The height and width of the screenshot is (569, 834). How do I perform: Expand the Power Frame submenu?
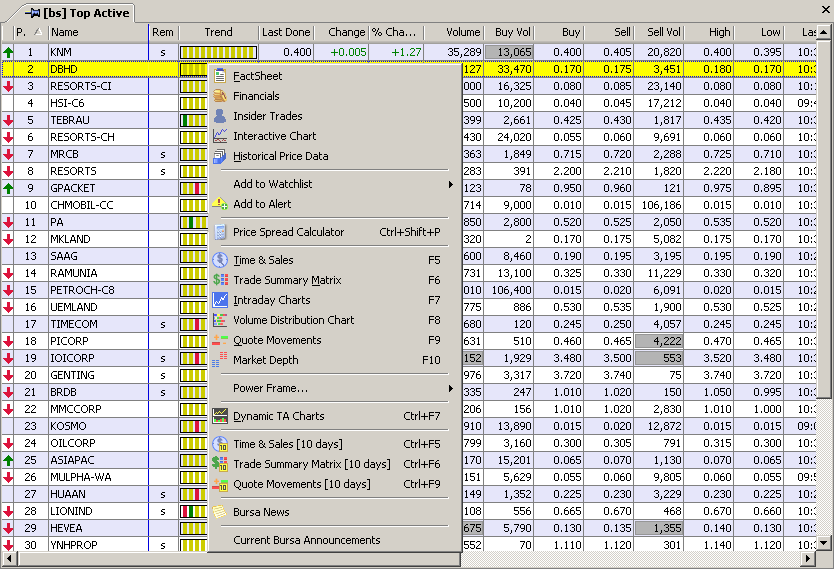pos(451,388)
